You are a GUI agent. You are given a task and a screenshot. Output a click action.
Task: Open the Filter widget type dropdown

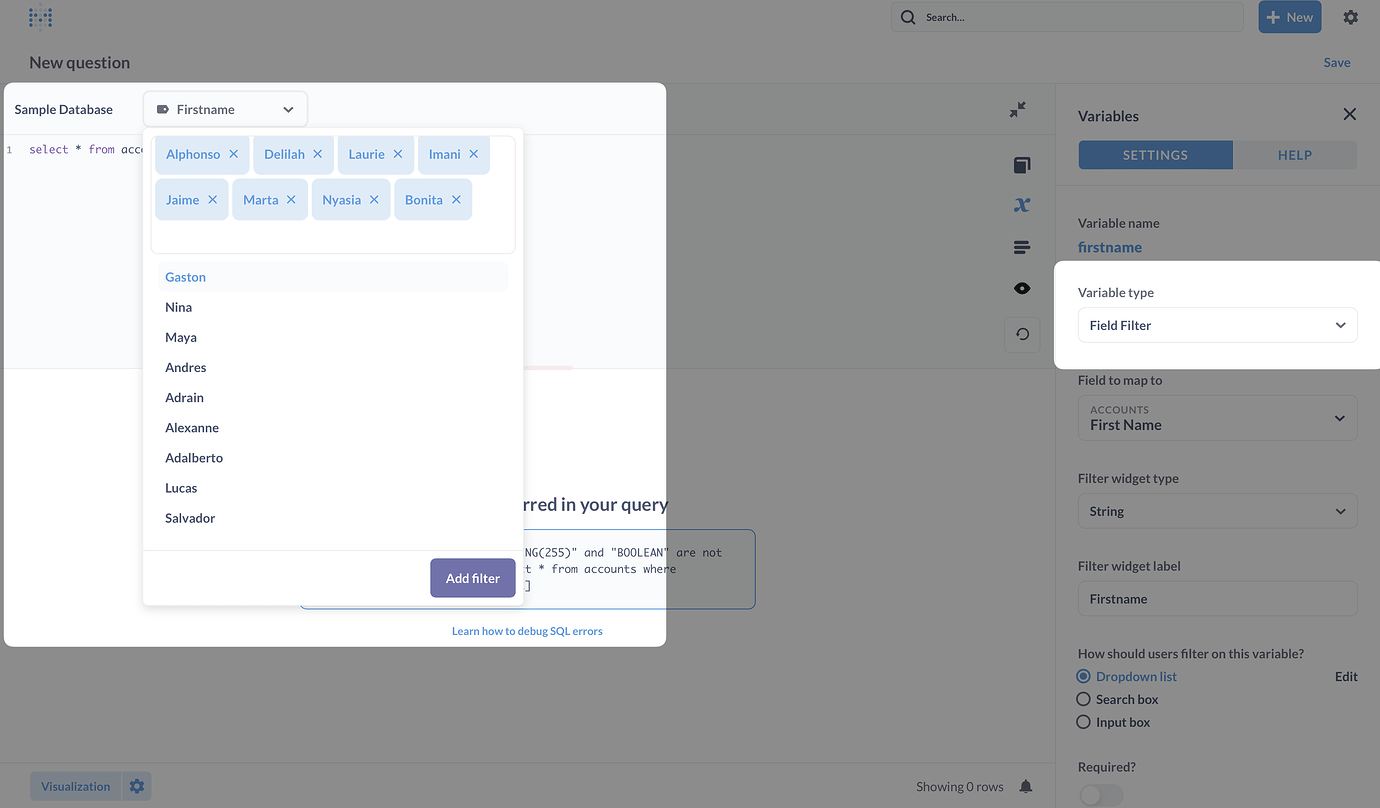pyautogui.click(x=1217, y=511)
